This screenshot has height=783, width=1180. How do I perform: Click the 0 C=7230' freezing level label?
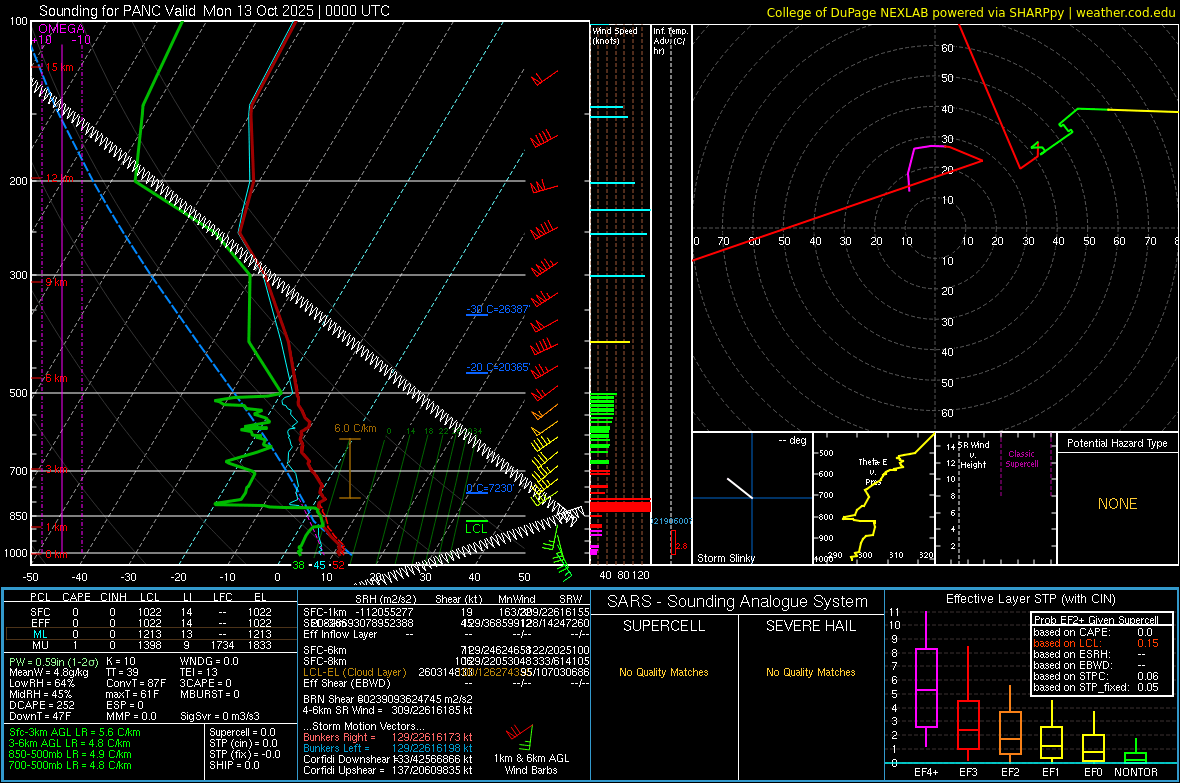489,488
